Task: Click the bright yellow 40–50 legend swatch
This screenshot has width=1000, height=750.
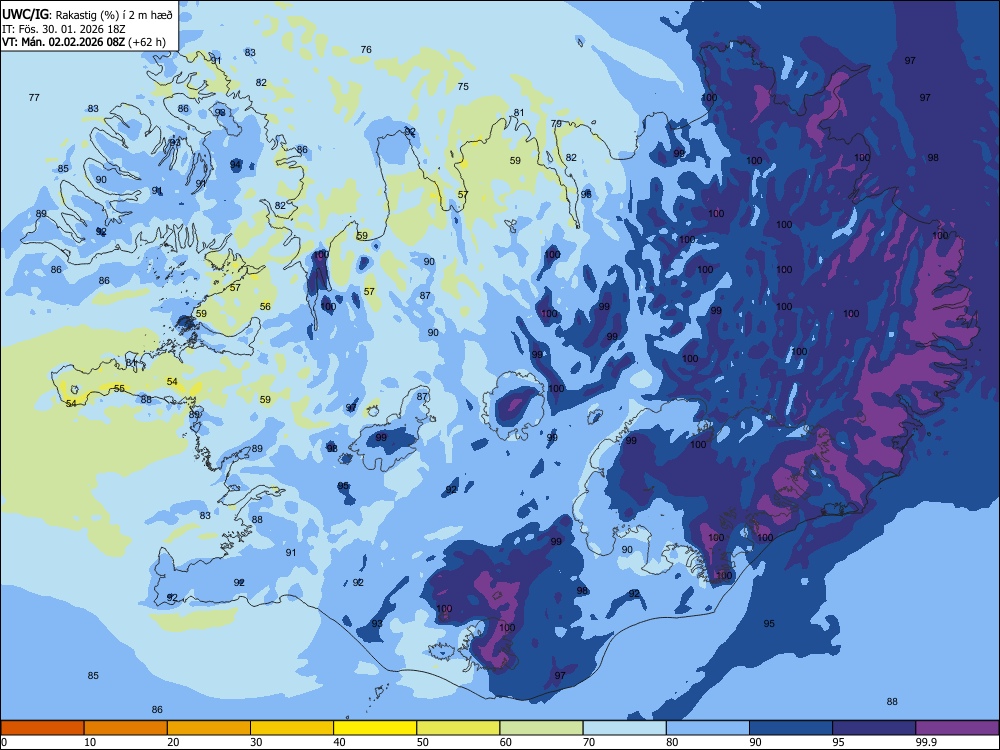Action: (x=375, y=728)
